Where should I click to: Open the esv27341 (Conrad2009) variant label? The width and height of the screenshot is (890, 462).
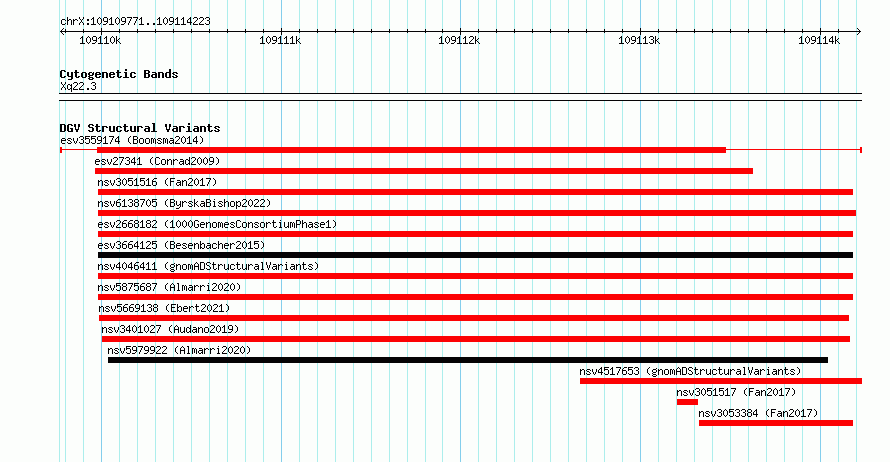157,161
